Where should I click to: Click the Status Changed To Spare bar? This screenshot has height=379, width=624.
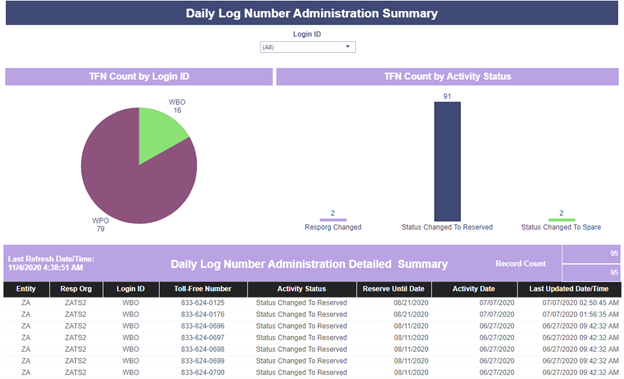coord(562,220)
